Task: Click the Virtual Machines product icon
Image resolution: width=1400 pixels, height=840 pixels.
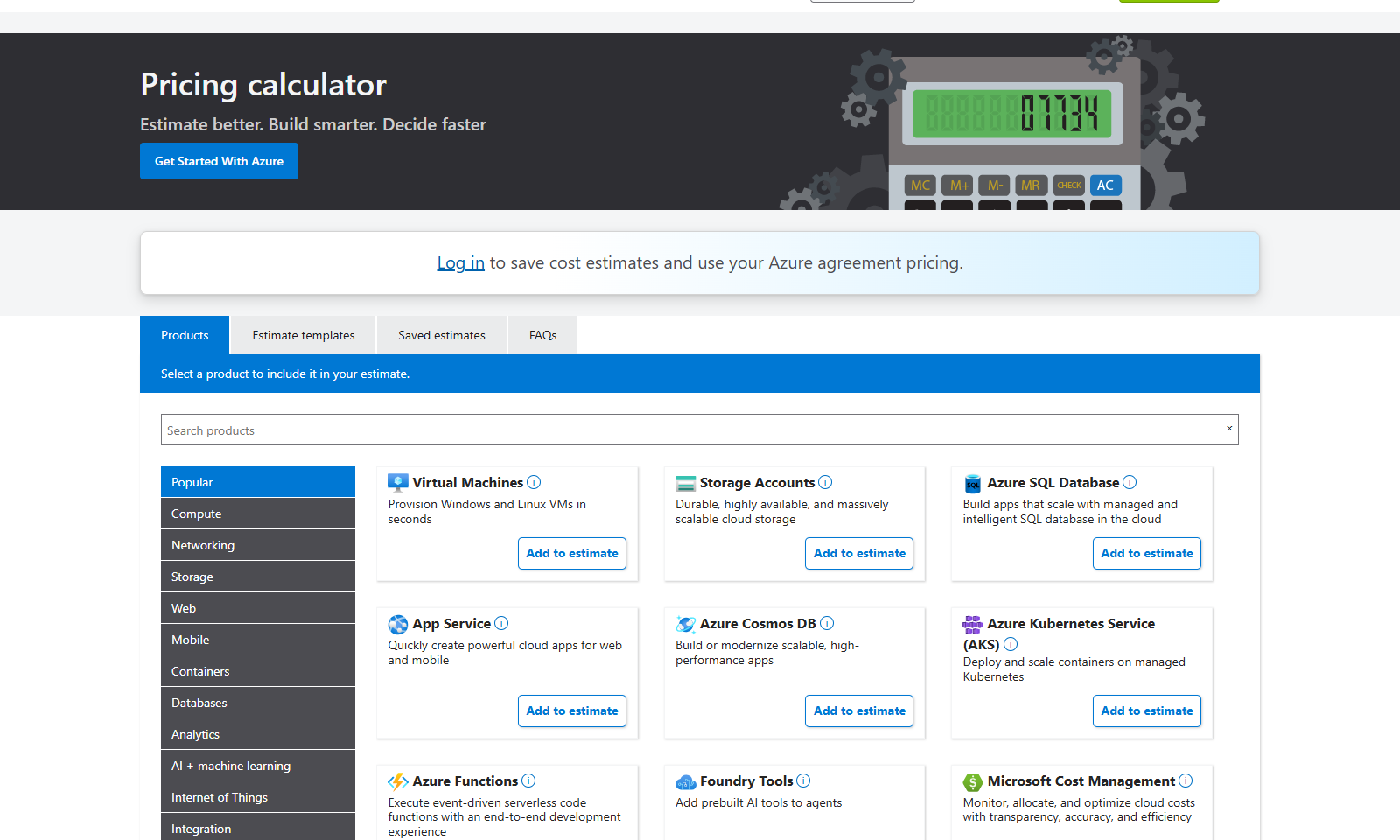Action: pos(398,483)
